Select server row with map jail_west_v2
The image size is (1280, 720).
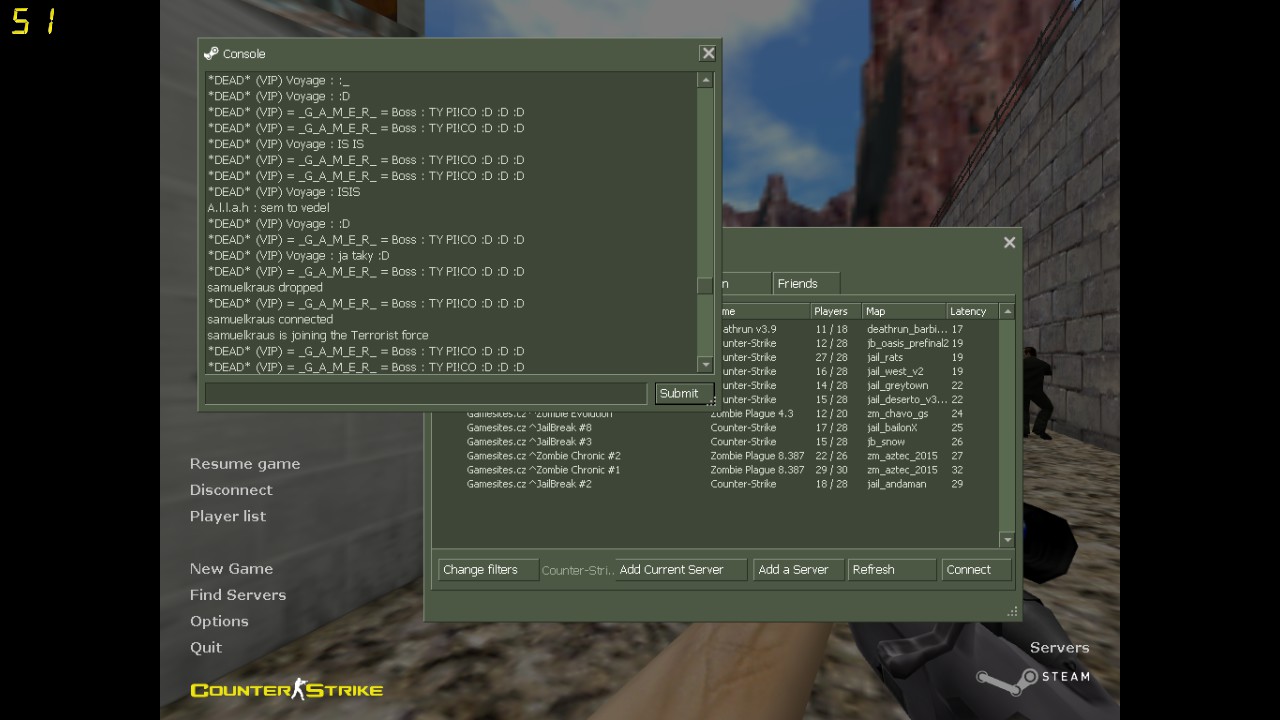(x=860, y=371)
